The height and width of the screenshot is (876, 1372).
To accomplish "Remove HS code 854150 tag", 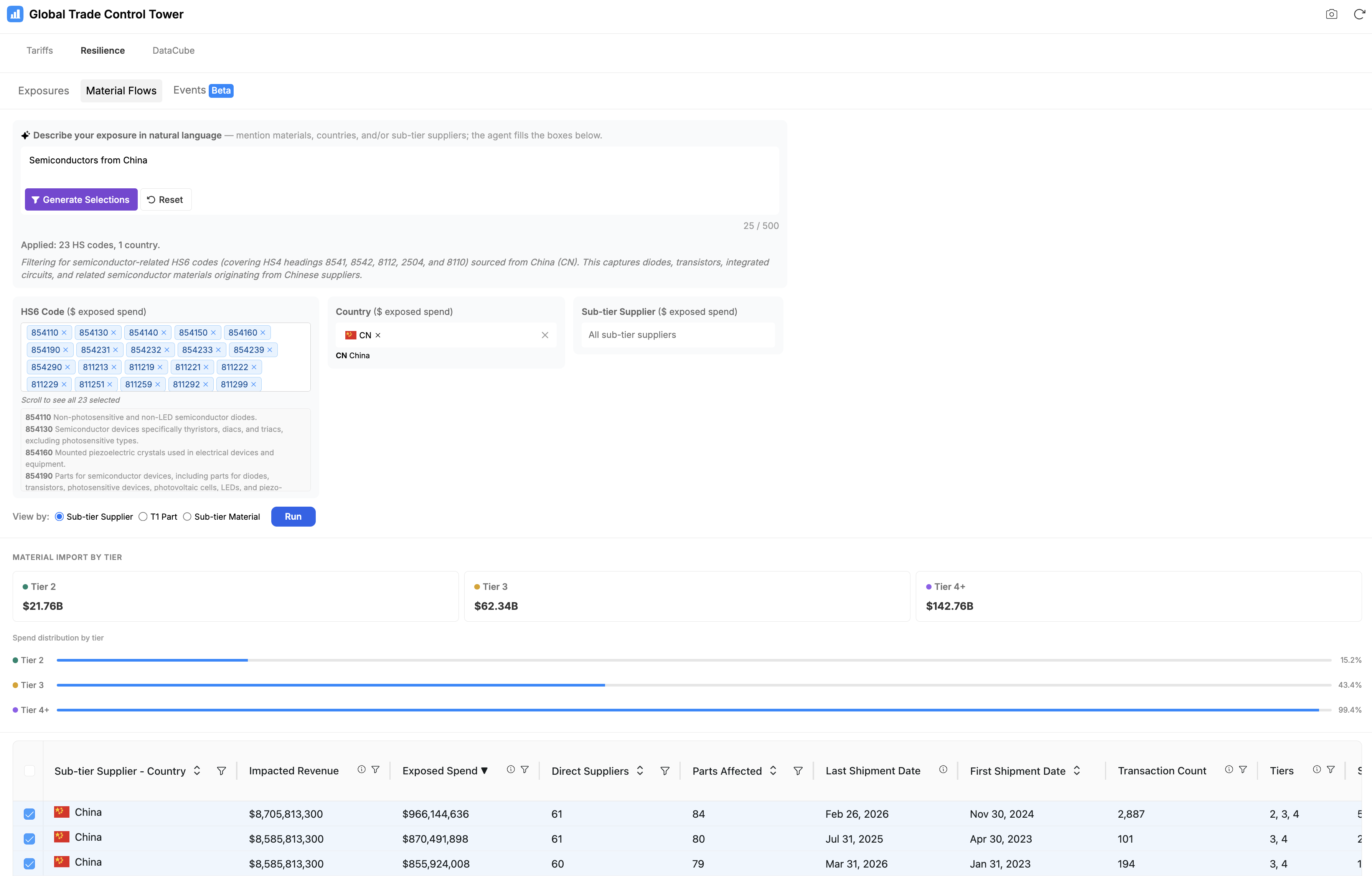I will coord(213,333).
